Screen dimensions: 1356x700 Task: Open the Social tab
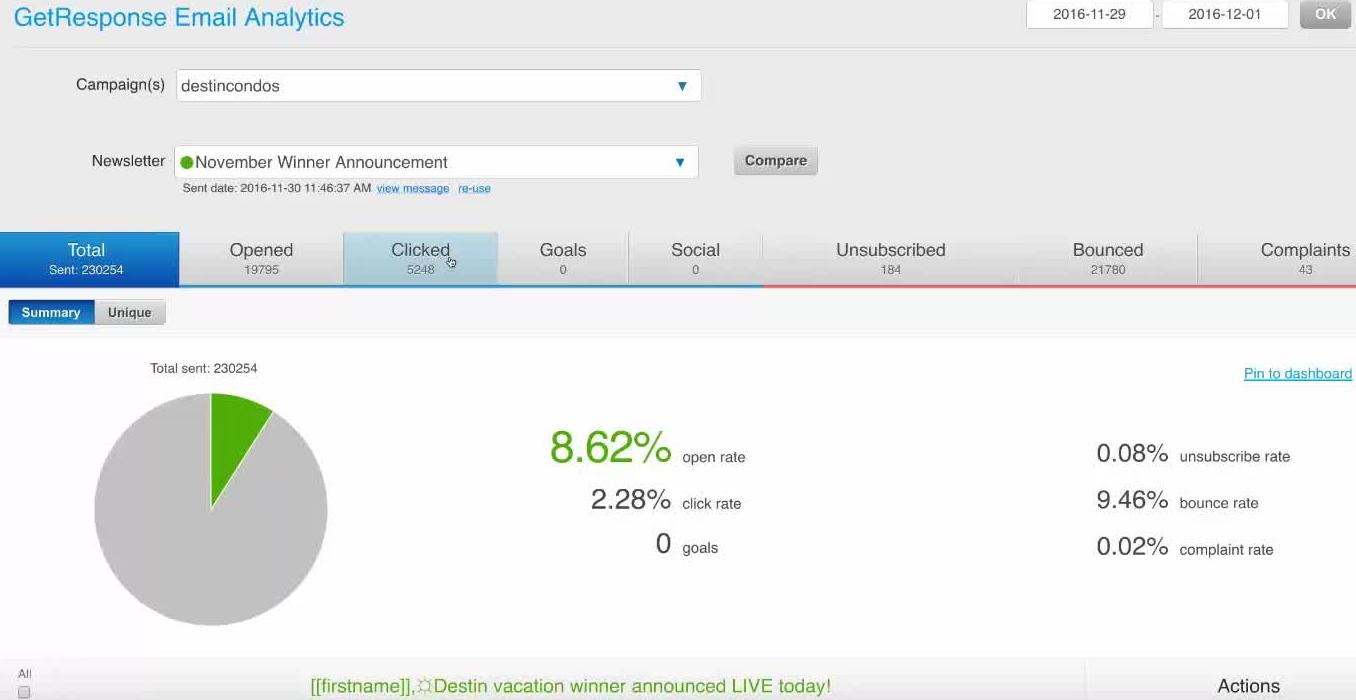point(695,259)
